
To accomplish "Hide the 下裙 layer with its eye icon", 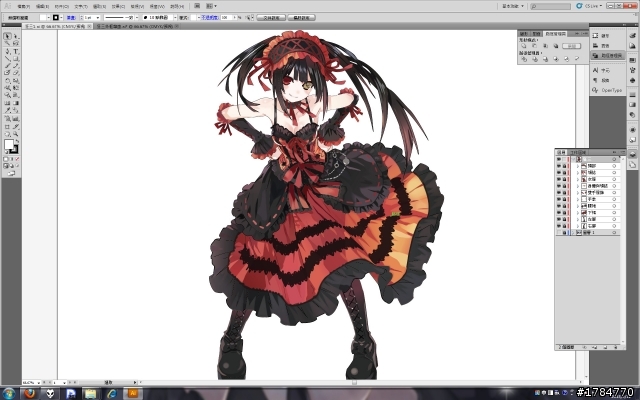I will (559, 212).
